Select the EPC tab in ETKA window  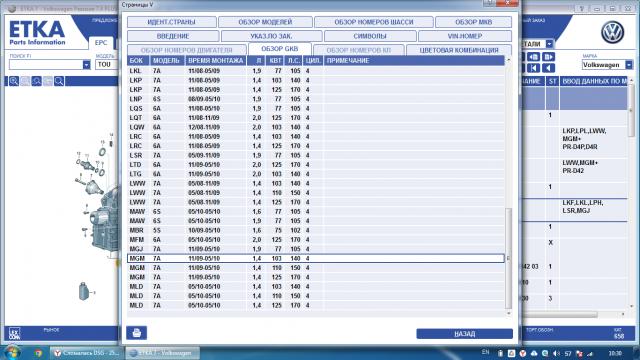tap(101, 42)
